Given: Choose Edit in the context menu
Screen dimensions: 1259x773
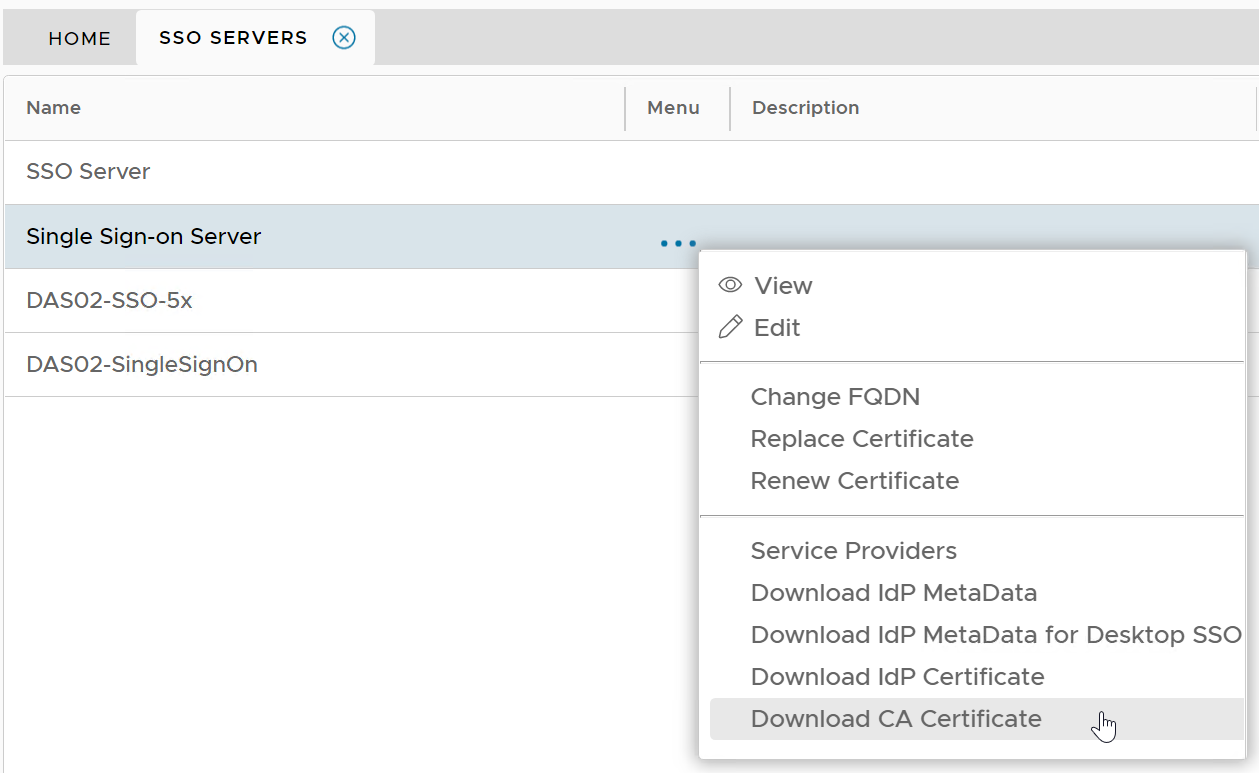Looking at the screenshot, I should [x=777, y=328].
